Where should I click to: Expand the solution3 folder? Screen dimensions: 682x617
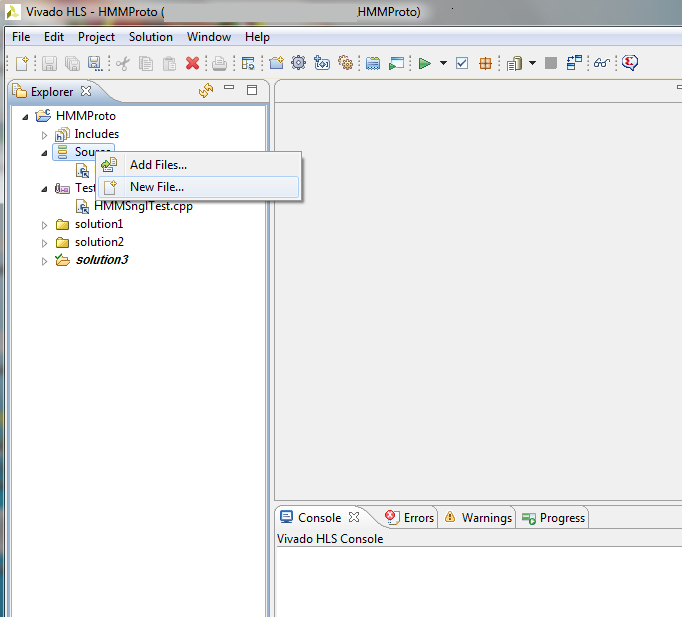coord(44,261)
